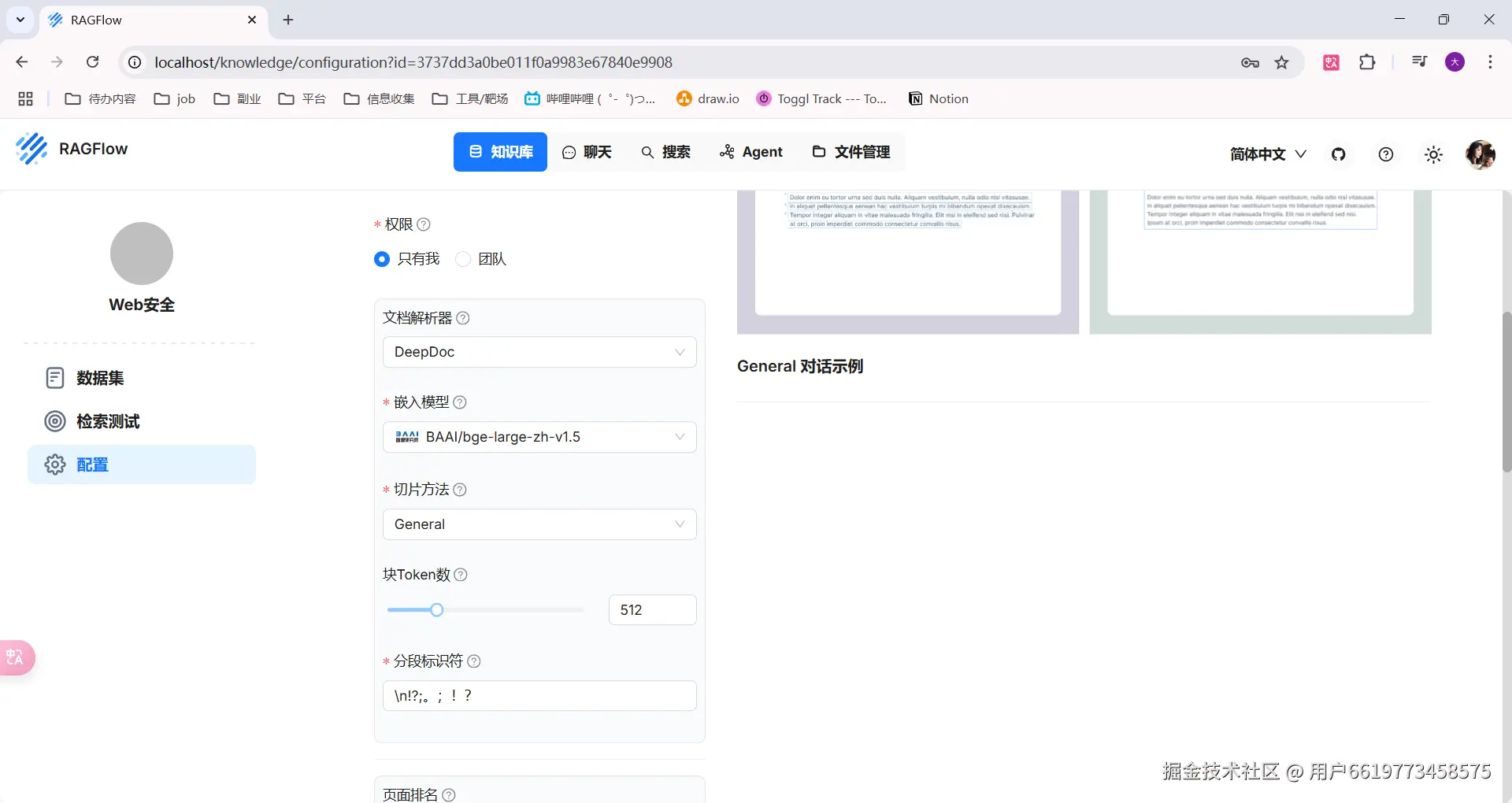Screen dimensions: 1512x803
Task: Open a new browser tab
Action: click(288, 20)
